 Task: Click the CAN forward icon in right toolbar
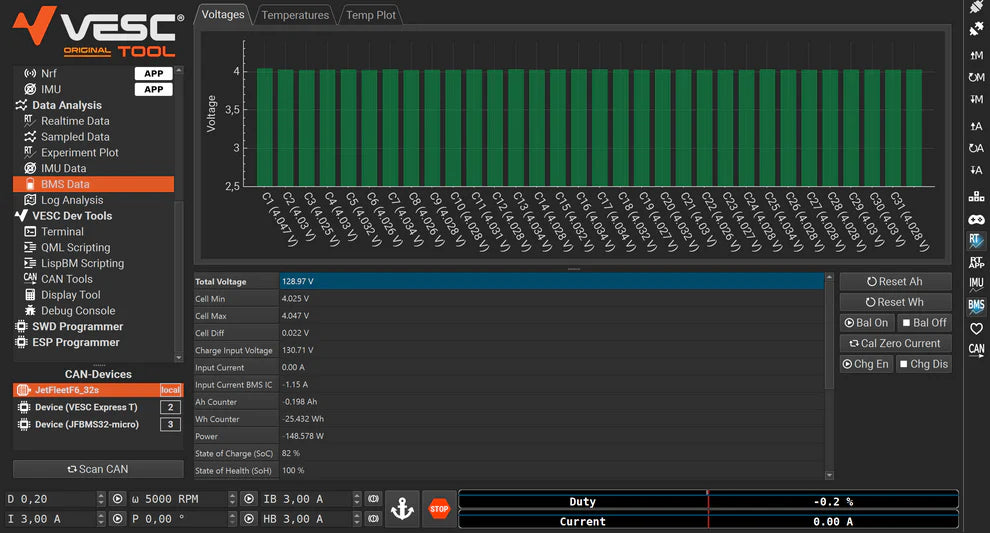(x=976, y=350)
